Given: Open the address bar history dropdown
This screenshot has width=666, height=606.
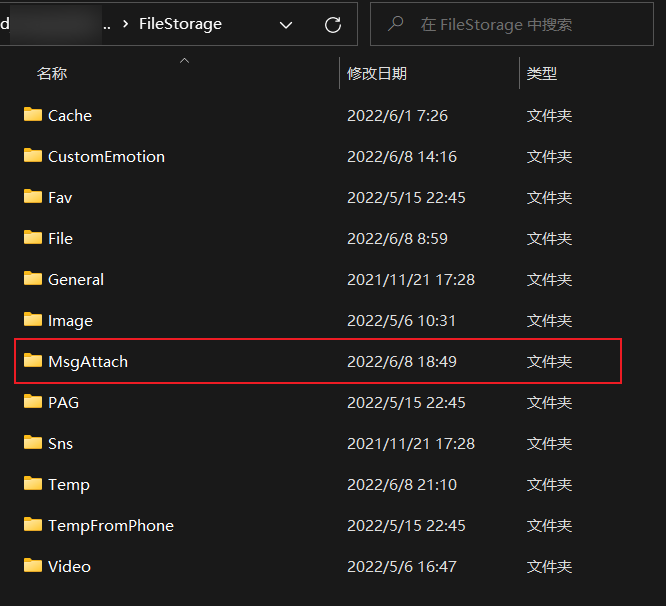Looking at the screenshot, I should (286, 24).
